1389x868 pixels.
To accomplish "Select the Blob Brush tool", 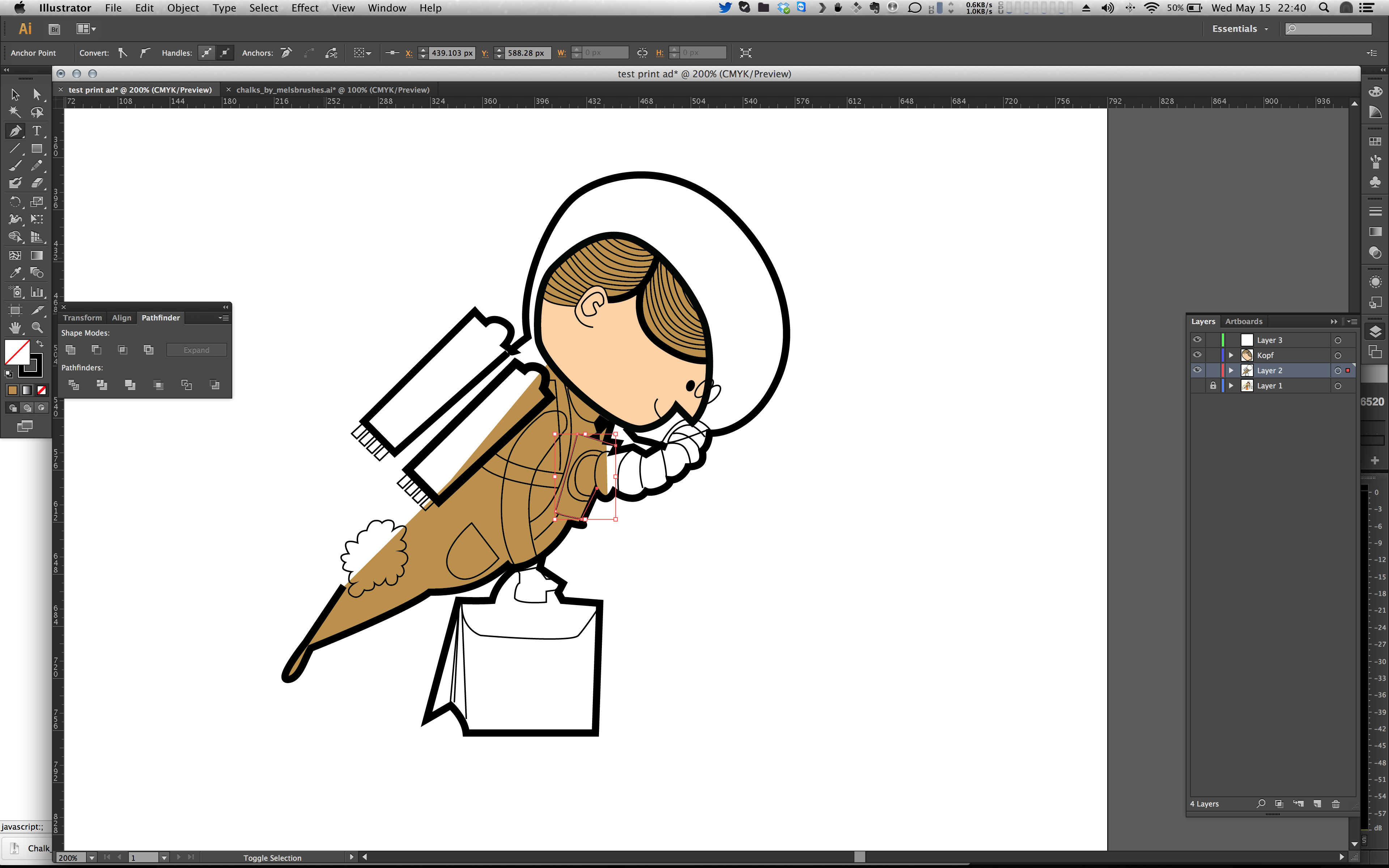I will click(15, 183).
